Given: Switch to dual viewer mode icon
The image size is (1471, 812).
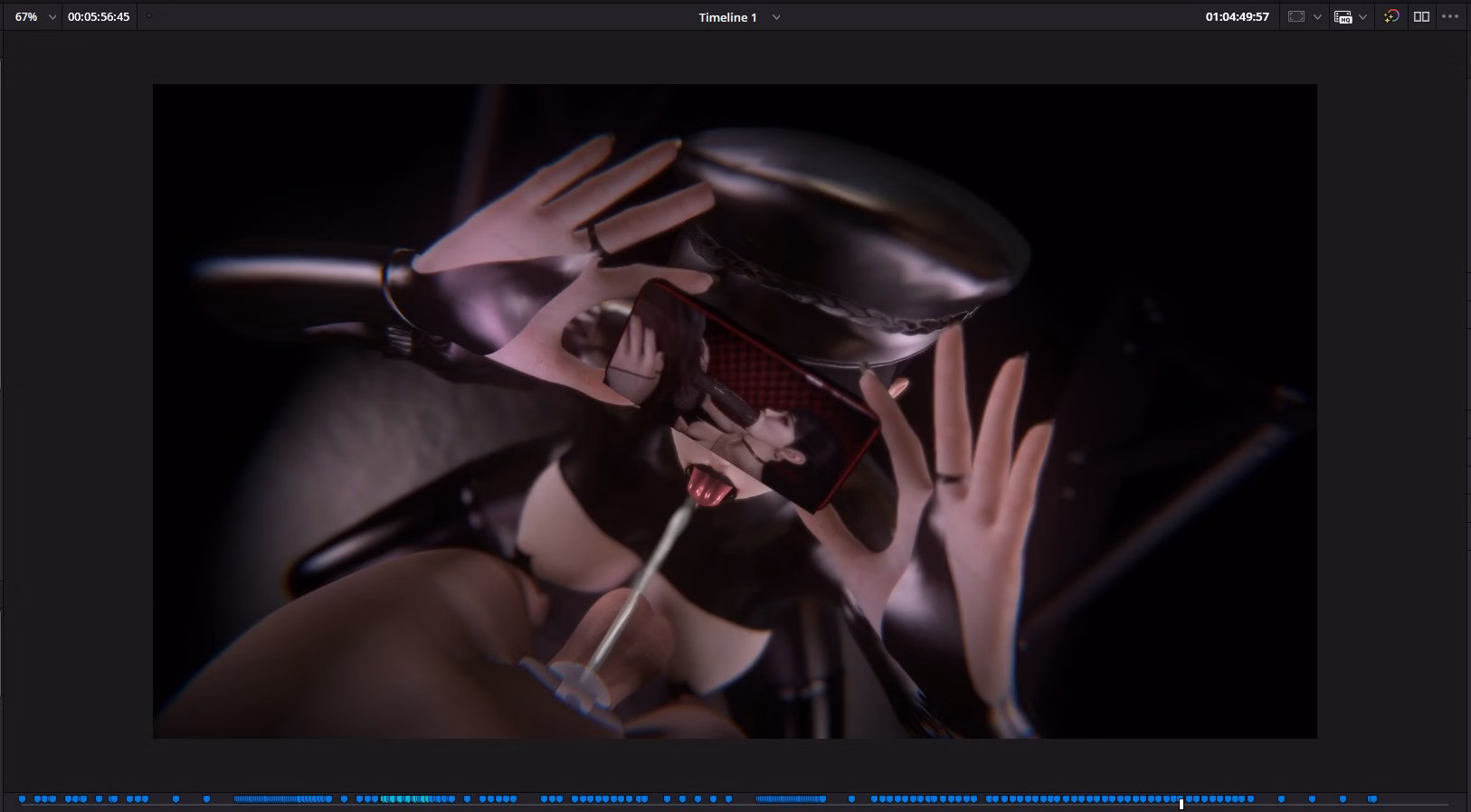Looking at the screenshot, I should point(1421,17).
